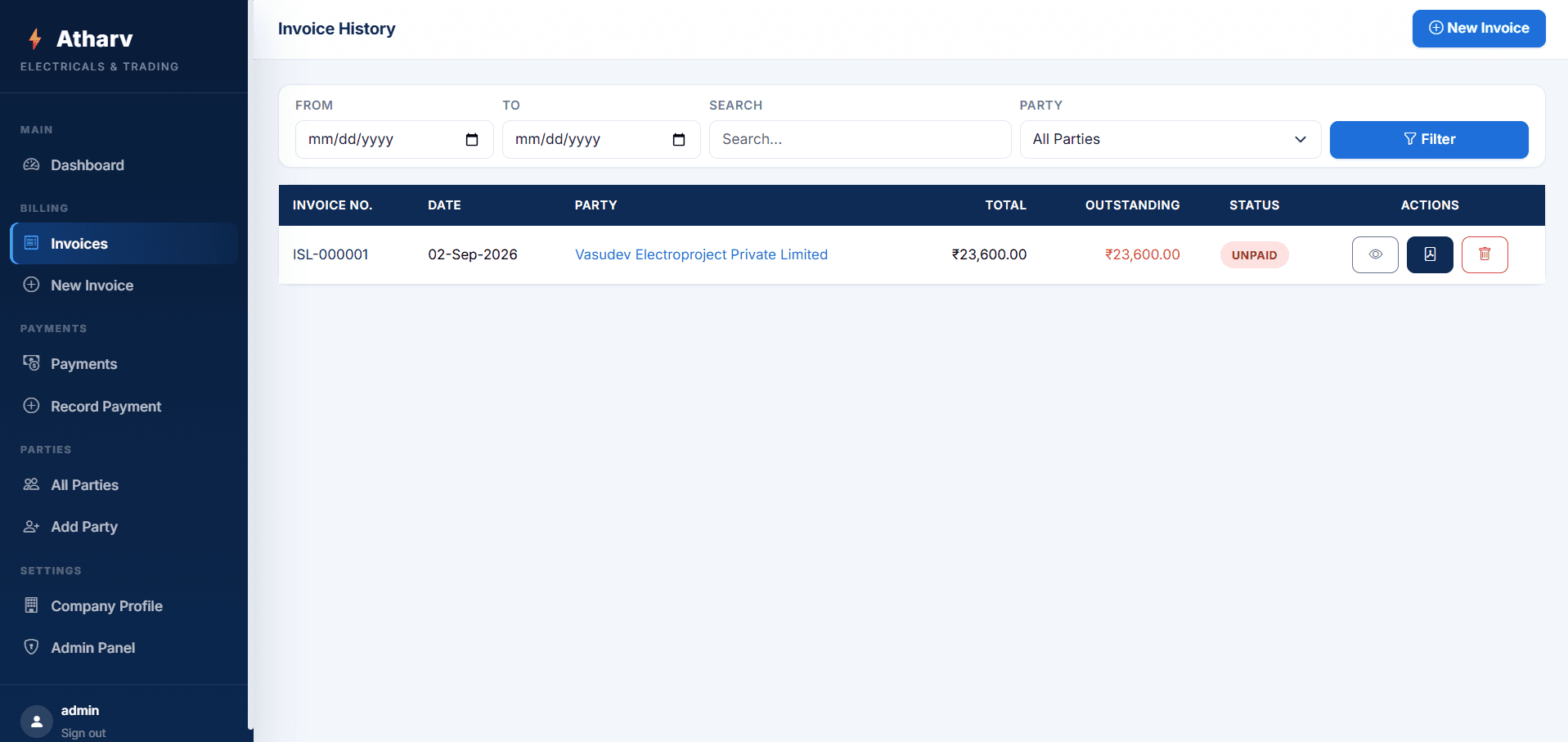Open the FROM date calendar picker
Viewport: 1568px width, 742px height.
[472, 140]
